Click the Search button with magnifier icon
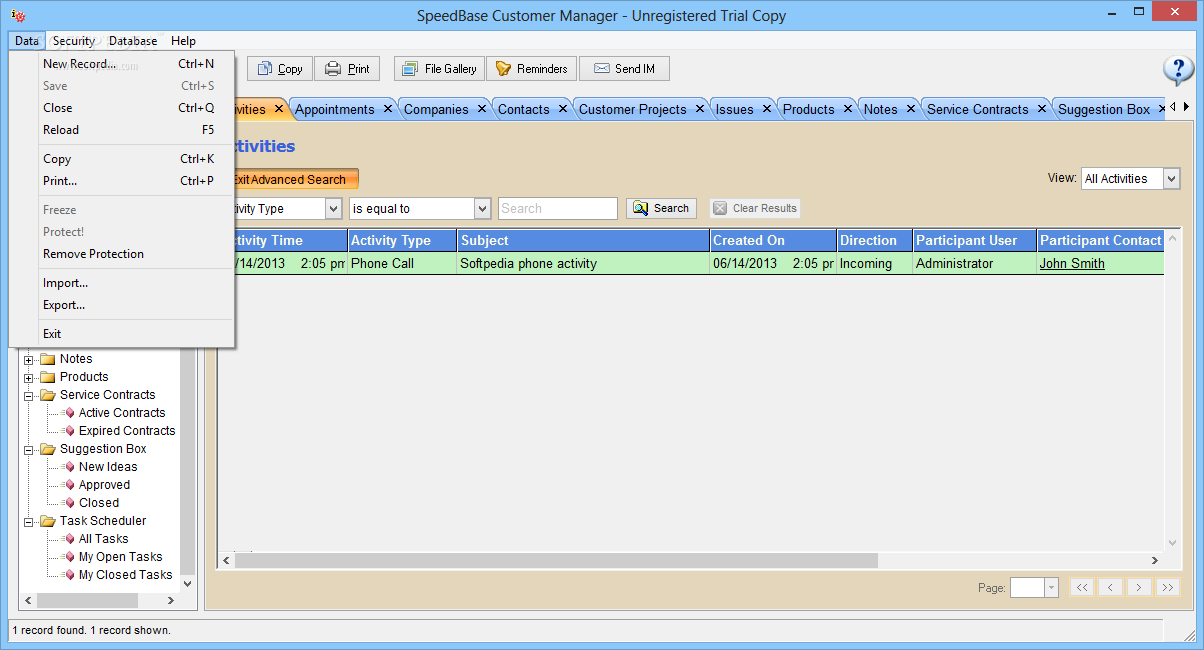Screen dimensions: 1204x650 pos(661,208)
